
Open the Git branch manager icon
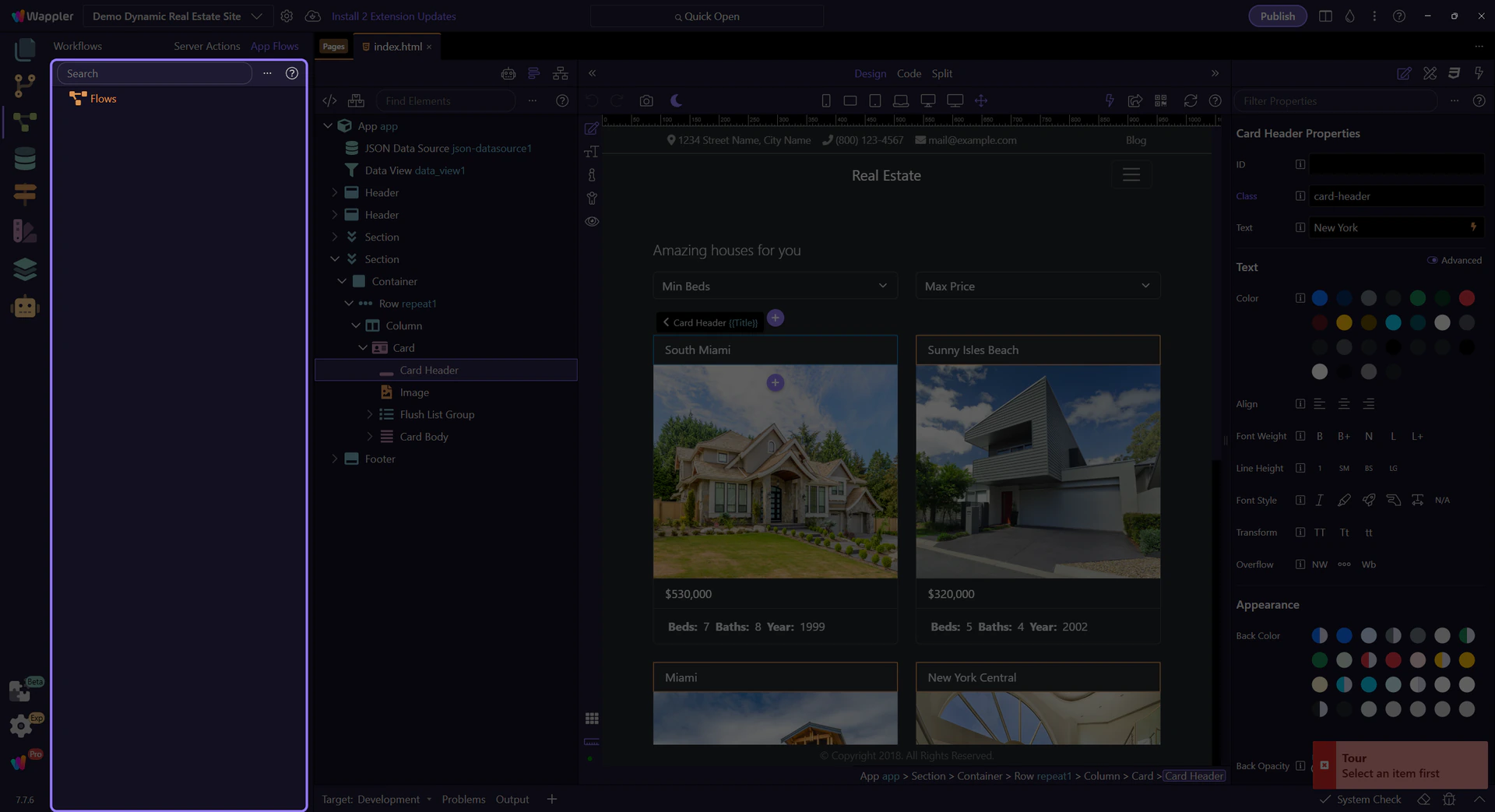tap(25, 85)
